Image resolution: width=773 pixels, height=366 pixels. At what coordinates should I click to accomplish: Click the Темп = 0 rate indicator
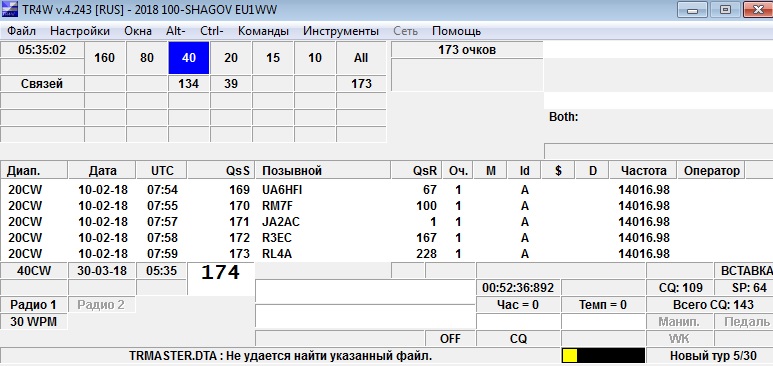[x=603, y=305]
